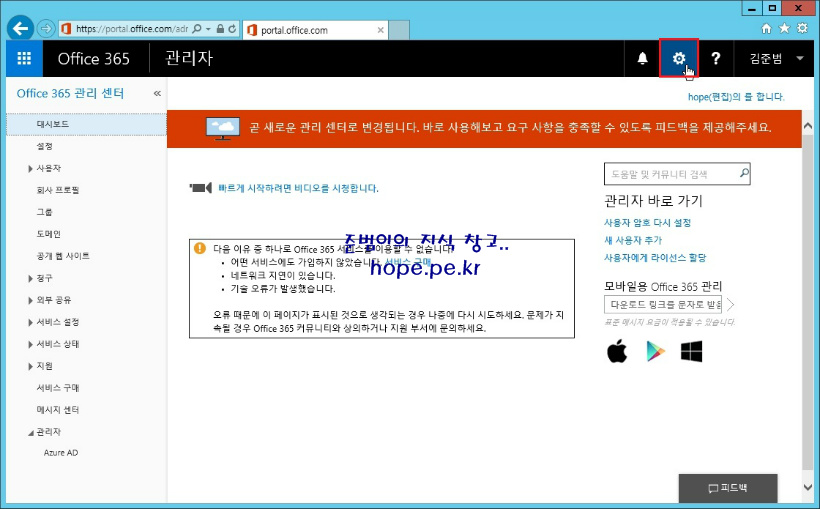Expand the 지원 navigation group
The height and width of the screenshot is (509, 820).
click(x=30, y=366)
